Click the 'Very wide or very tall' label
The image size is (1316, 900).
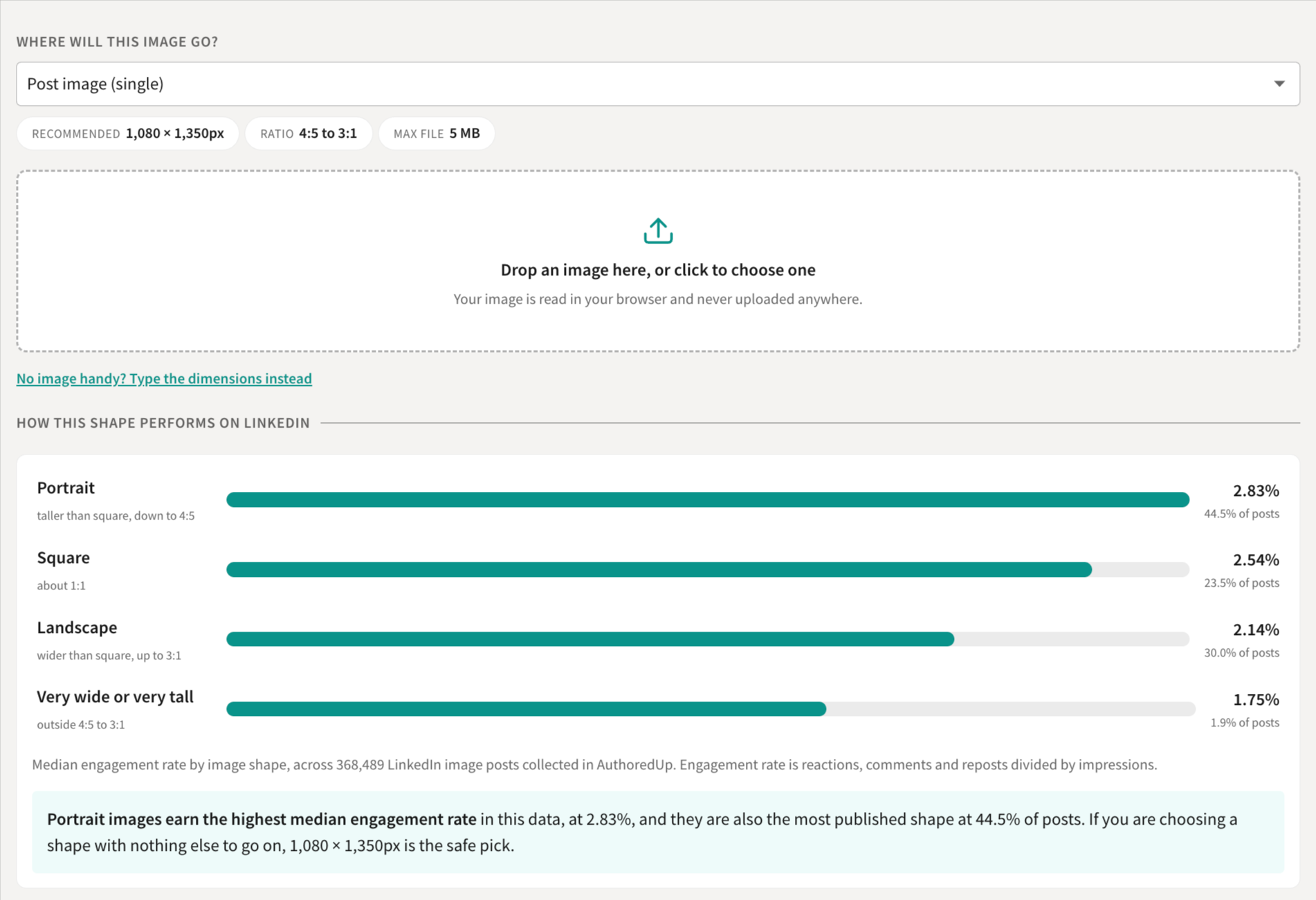coord(115,697)
